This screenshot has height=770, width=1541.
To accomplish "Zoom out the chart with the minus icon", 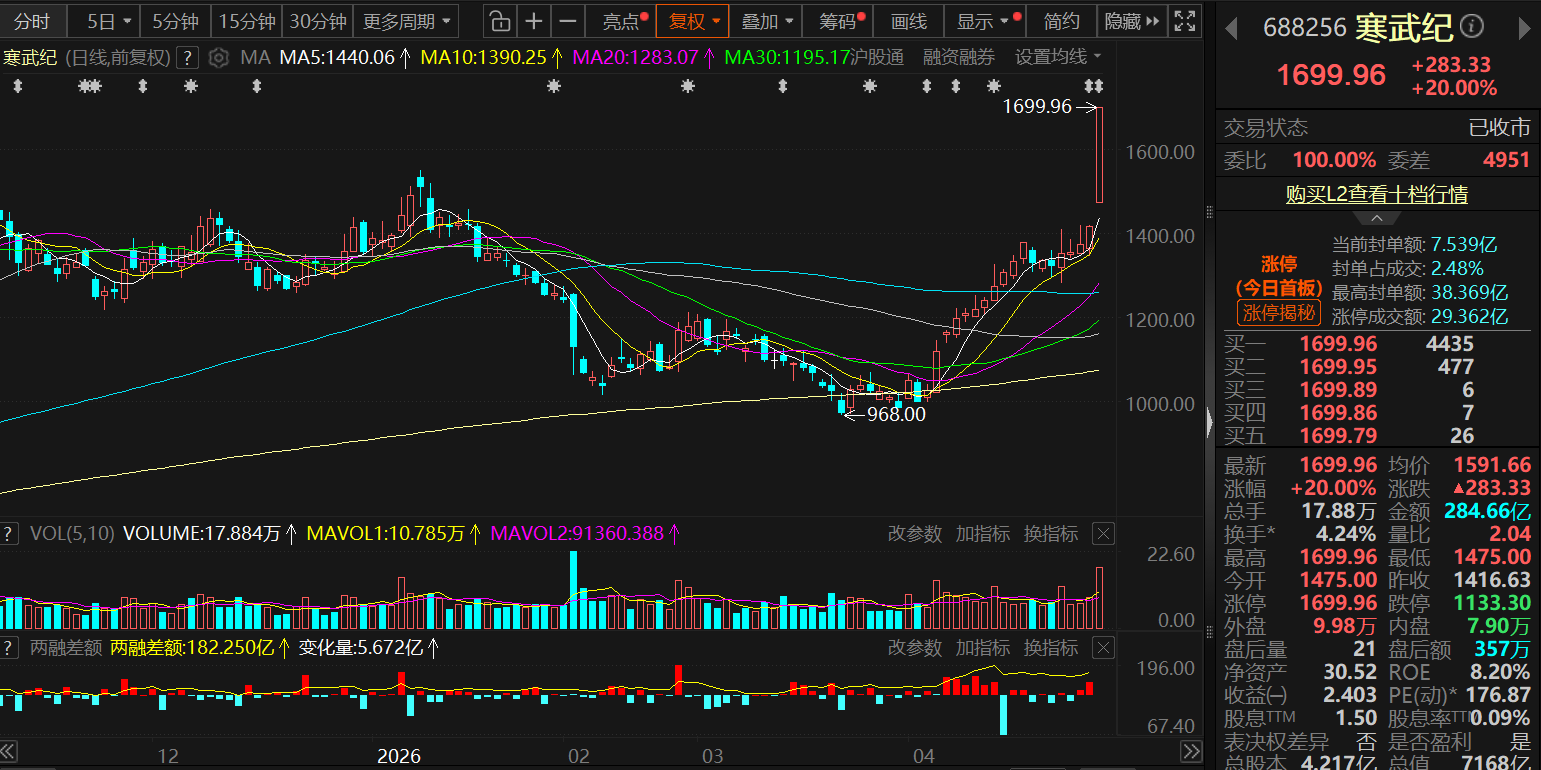I will (568, 21).
